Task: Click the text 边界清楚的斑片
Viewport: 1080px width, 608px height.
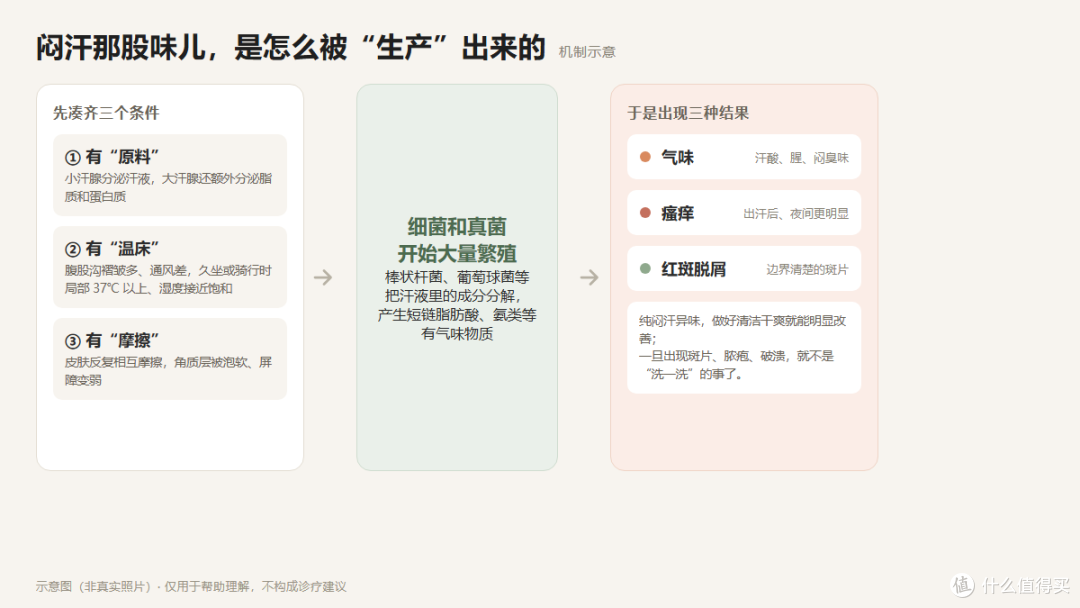Action: click(807, 270)
